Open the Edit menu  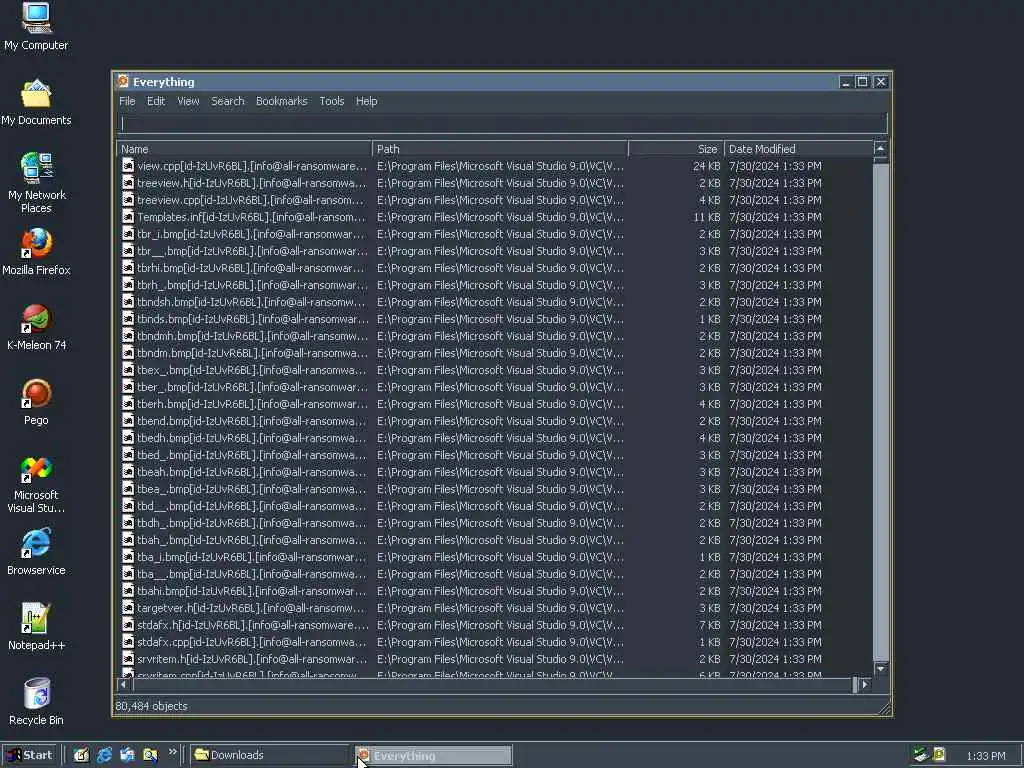point(155,101)
